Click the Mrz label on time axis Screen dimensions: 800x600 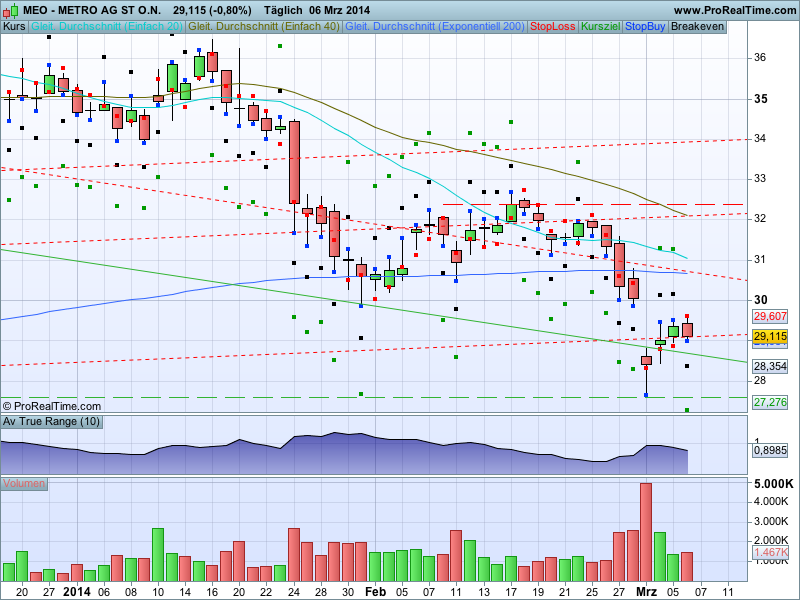pyautogui.click(x=646, y=592)
